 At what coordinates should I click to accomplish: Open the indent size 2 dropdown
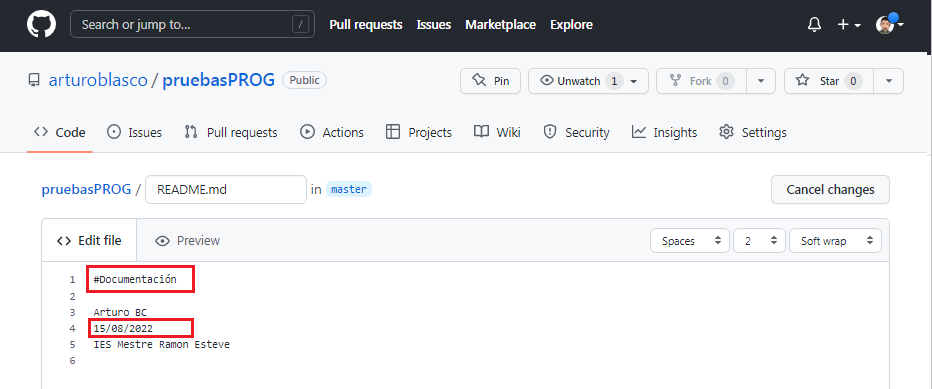pos(760,241)
